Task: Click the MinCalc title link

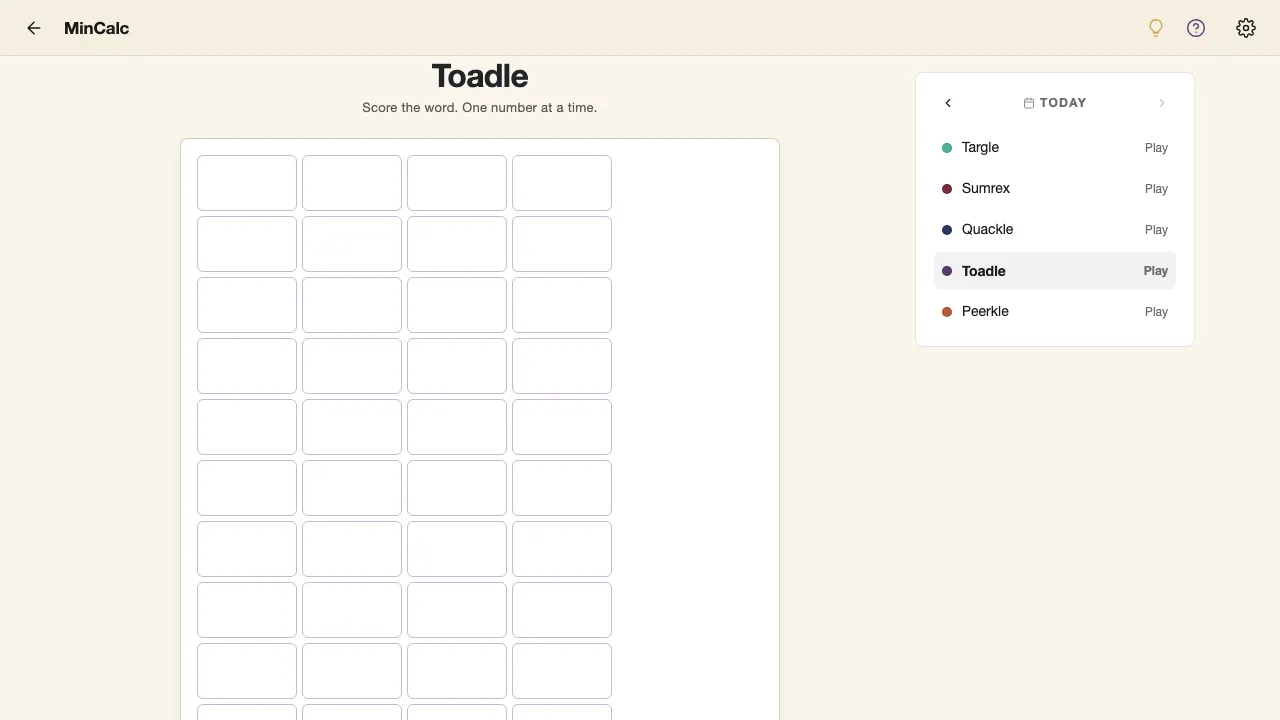Action: tap(96, 28)
